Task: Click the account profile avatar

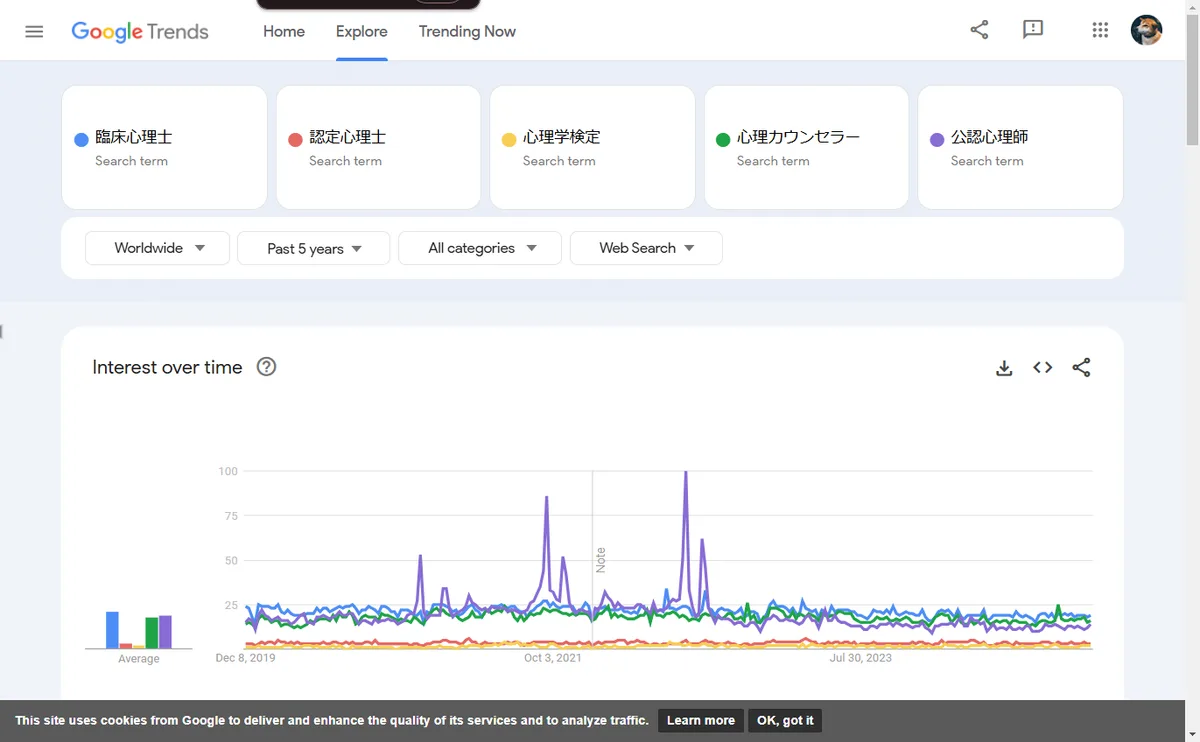Action: coord(1146,30)
